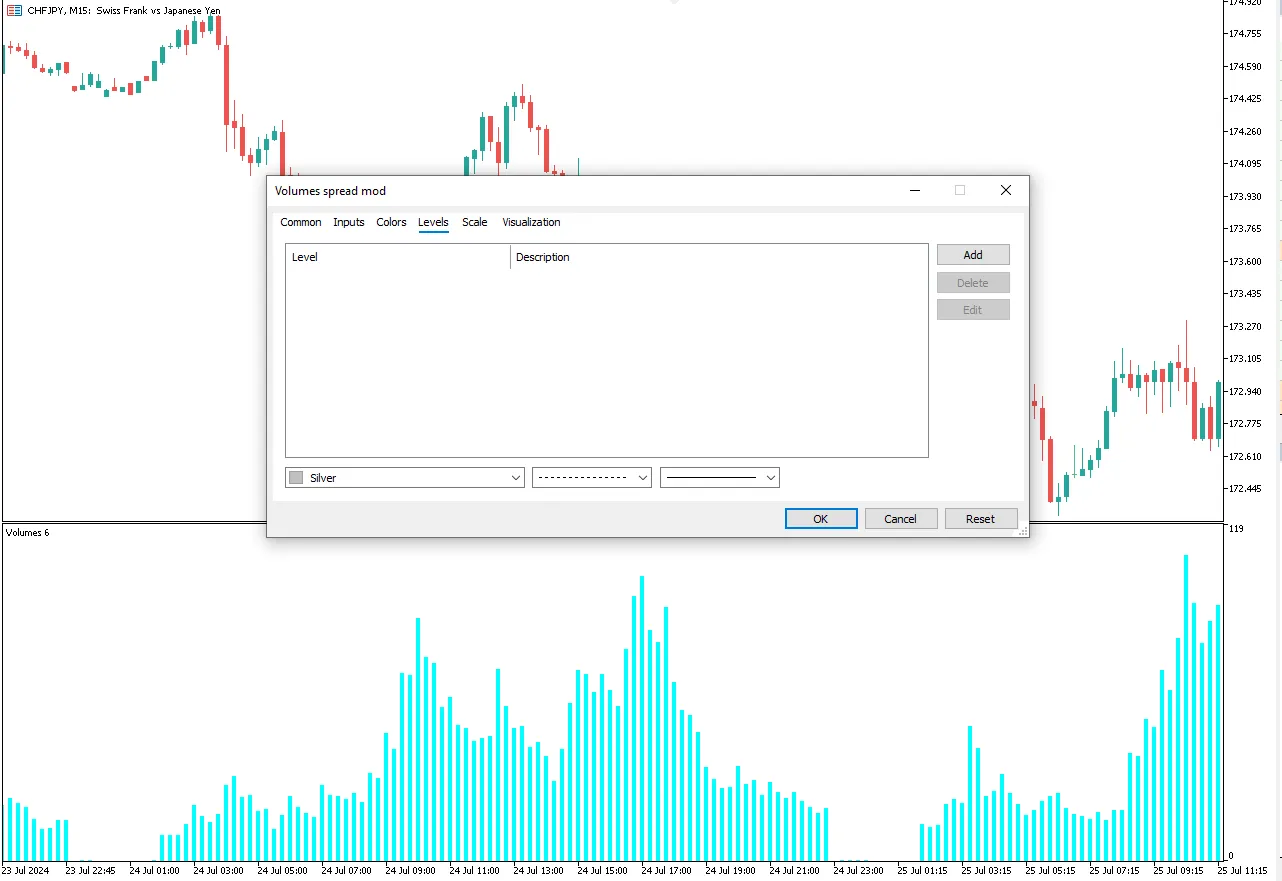Viewport: 1282px width, 881px height.
Task: Click the silver color swatch
Action: coord(296,478)
